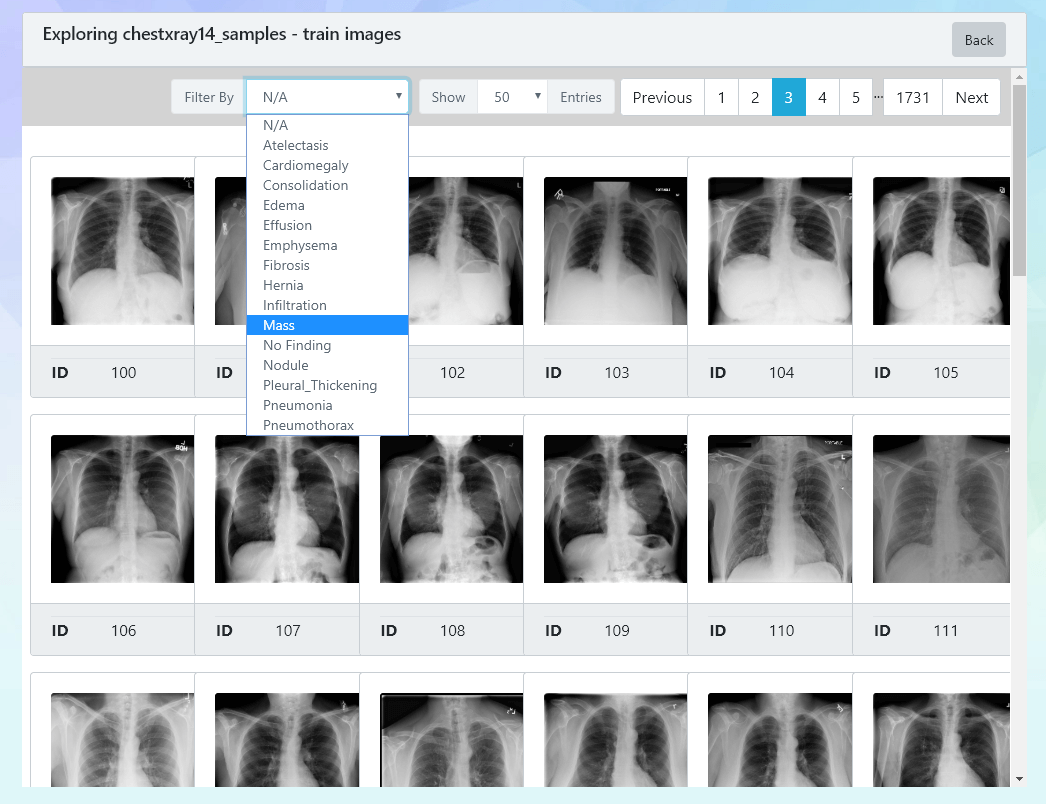1046x804 pixels.
Task: Choose Cardiomegaly filter option
Action: (x=327, y=165)
